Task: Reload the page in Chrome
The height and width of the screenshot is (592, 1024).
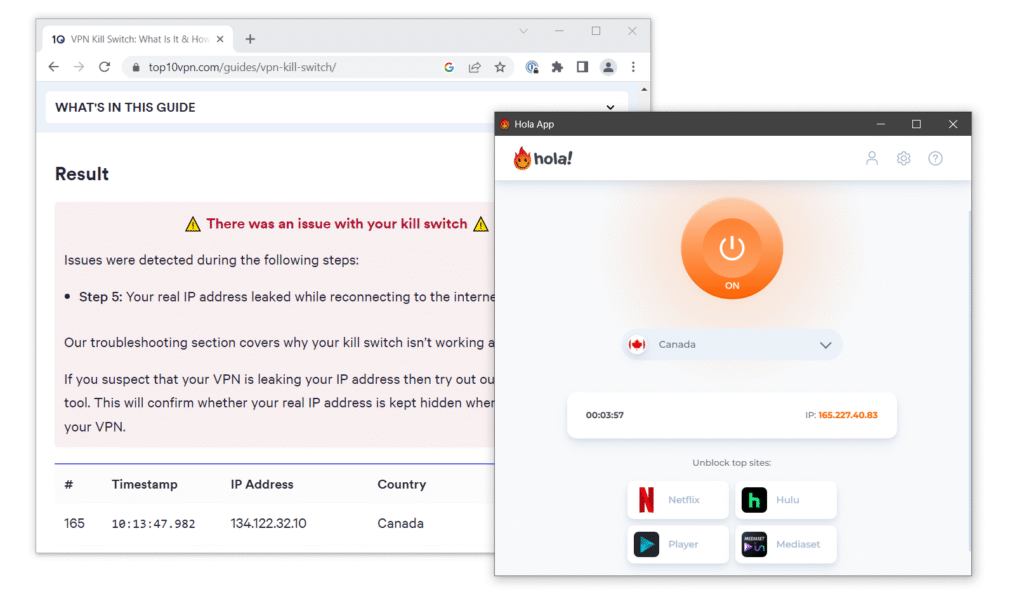Action: (104, 67)
